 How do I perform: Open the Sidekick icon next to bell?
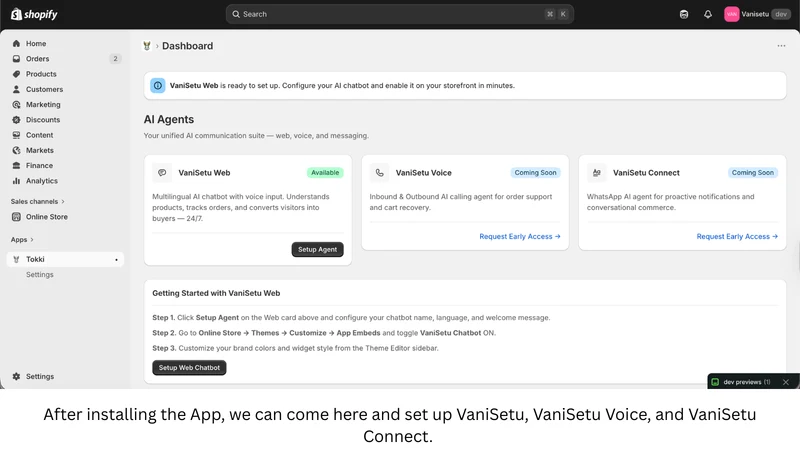click(x=684, y=14)
